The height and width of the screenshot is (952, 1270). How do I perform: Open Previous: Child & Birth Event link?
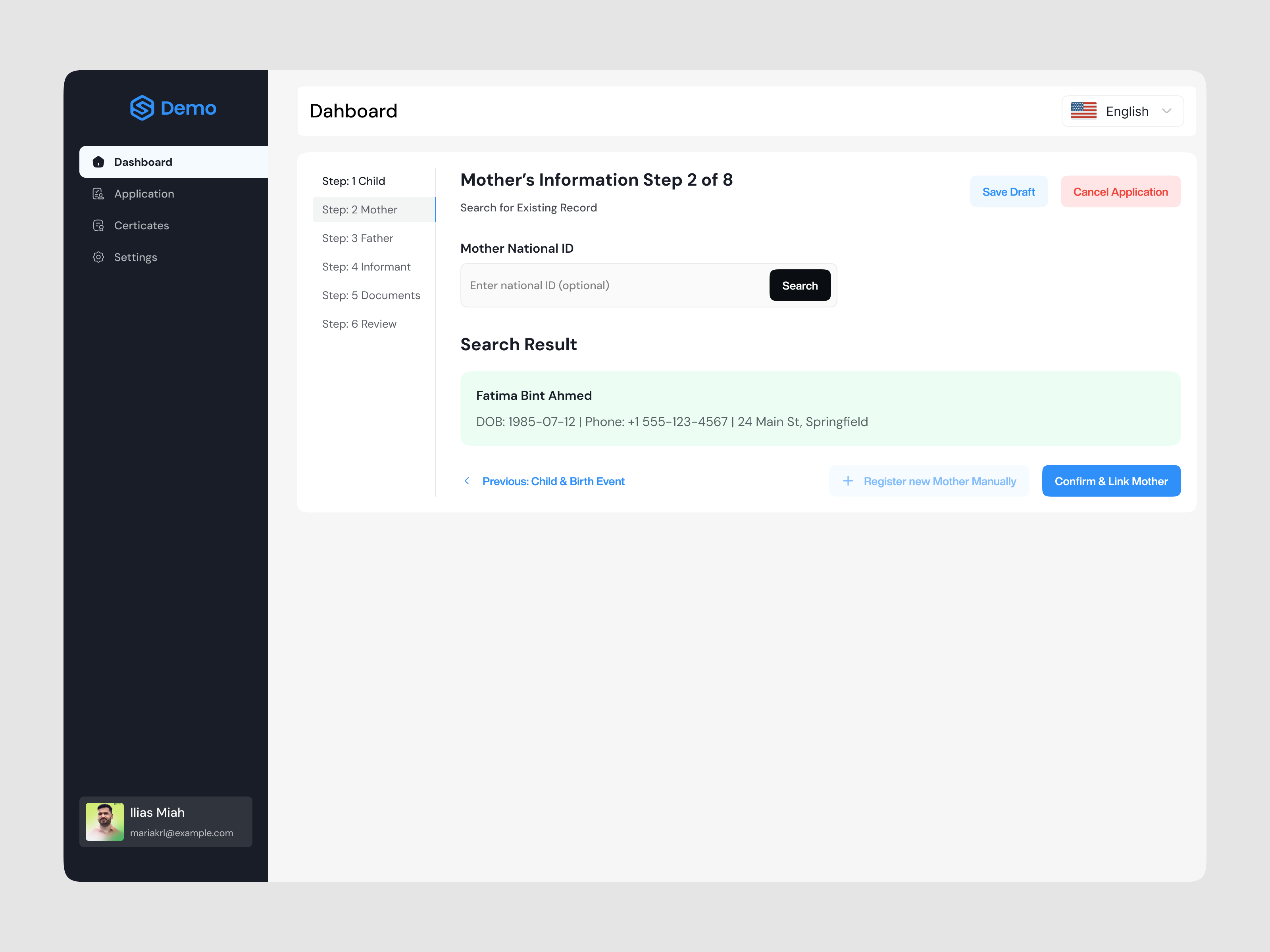pyautogui.click(x=554, y=481)
